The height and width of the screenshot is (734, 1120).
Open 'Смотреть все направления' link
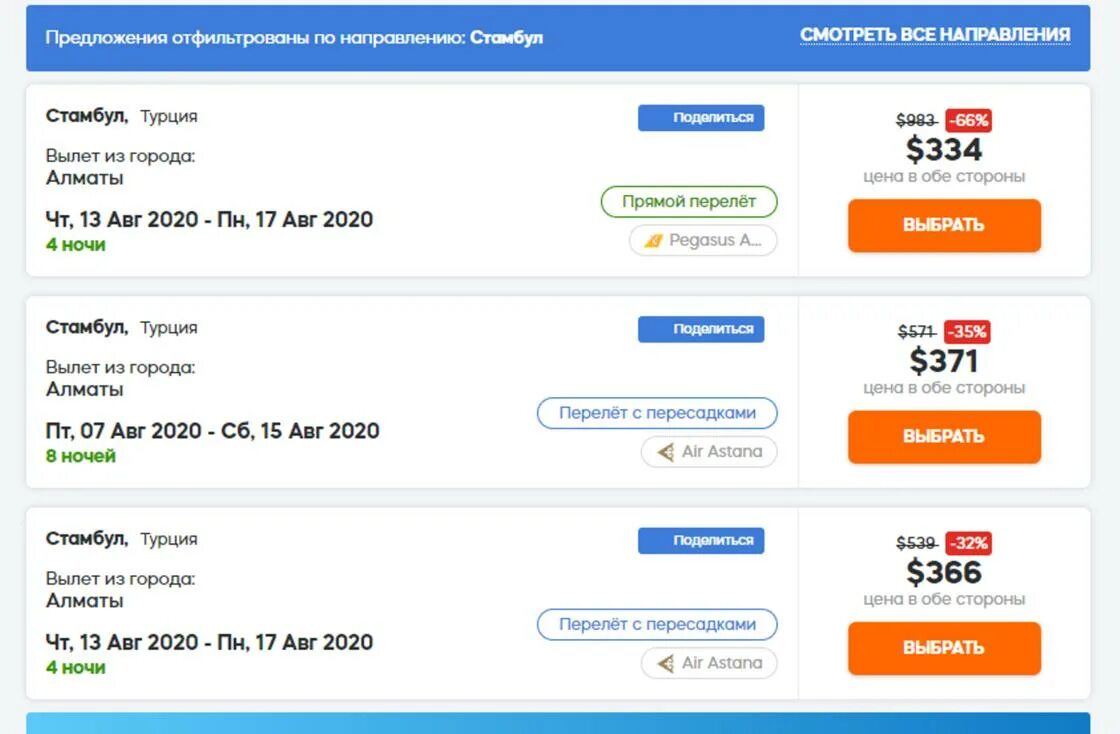[935, 35]
